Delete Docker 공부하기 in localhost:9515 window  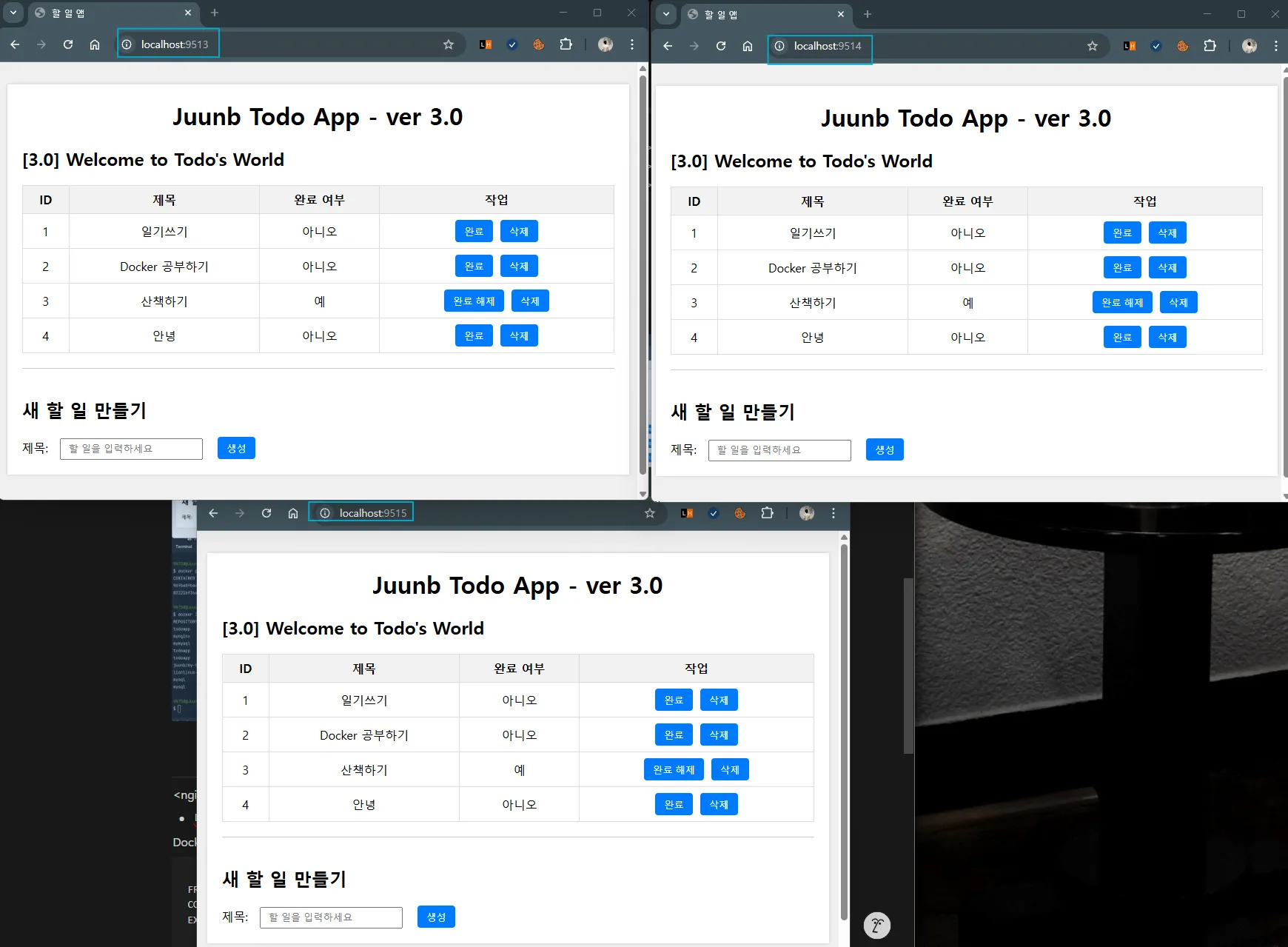(719, 734)
